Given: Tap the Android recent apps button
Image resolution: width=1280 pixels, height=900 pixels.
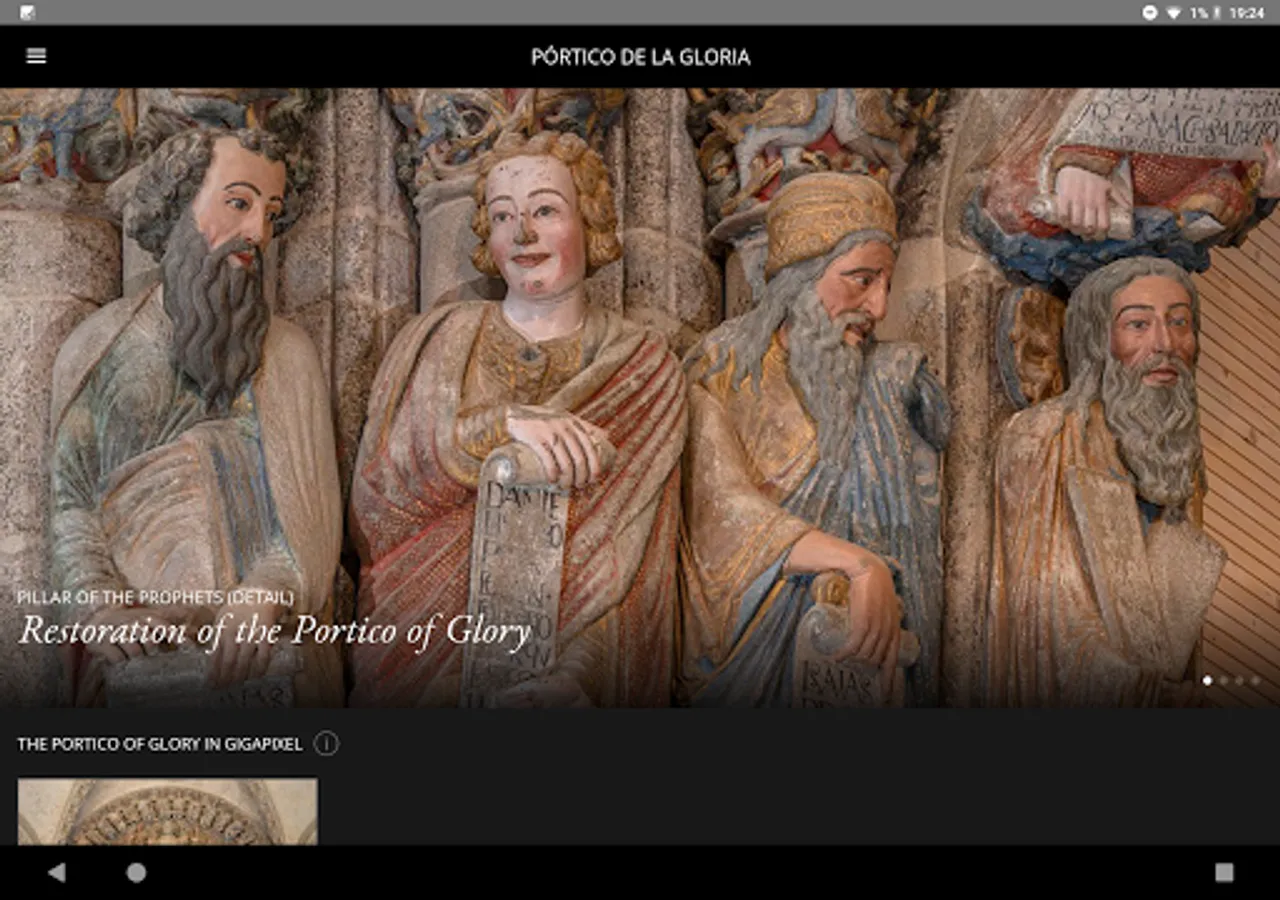Looking at the screenshot, I should pos(1224,872).
